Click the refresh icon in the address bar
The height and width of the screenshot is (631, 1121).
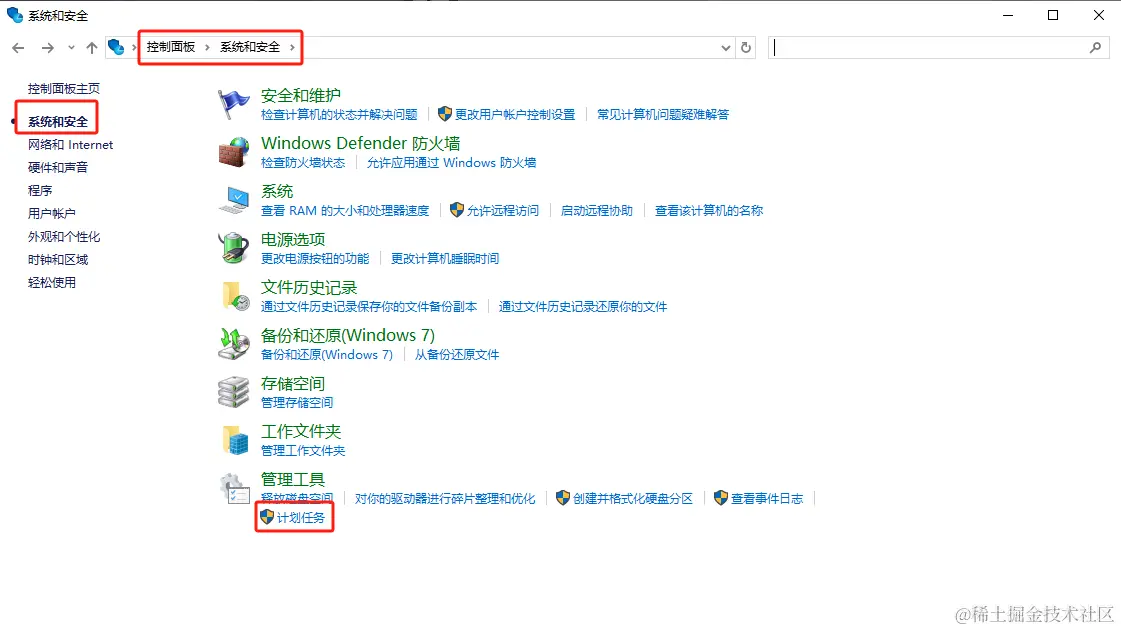[x=746, y=47]
